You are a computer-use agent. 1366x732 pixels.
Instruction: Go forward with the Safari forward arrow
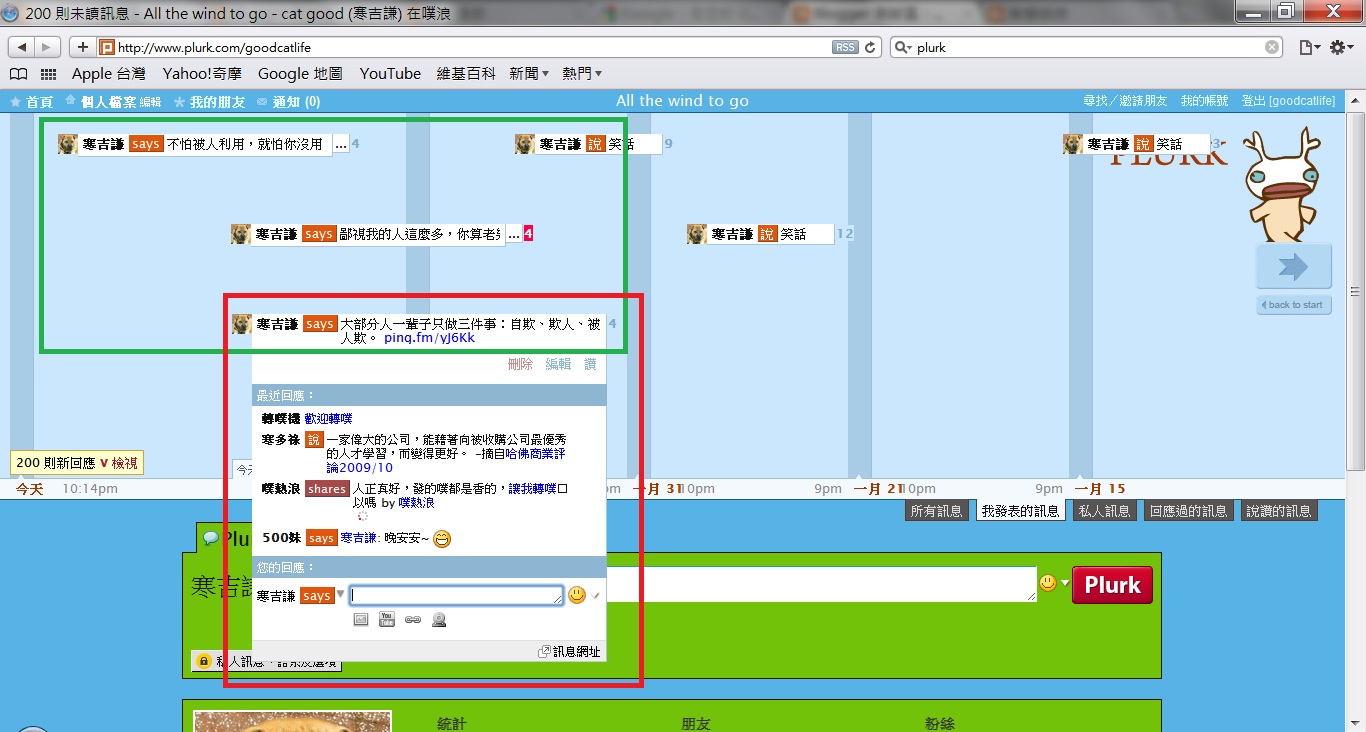[49, 47]
